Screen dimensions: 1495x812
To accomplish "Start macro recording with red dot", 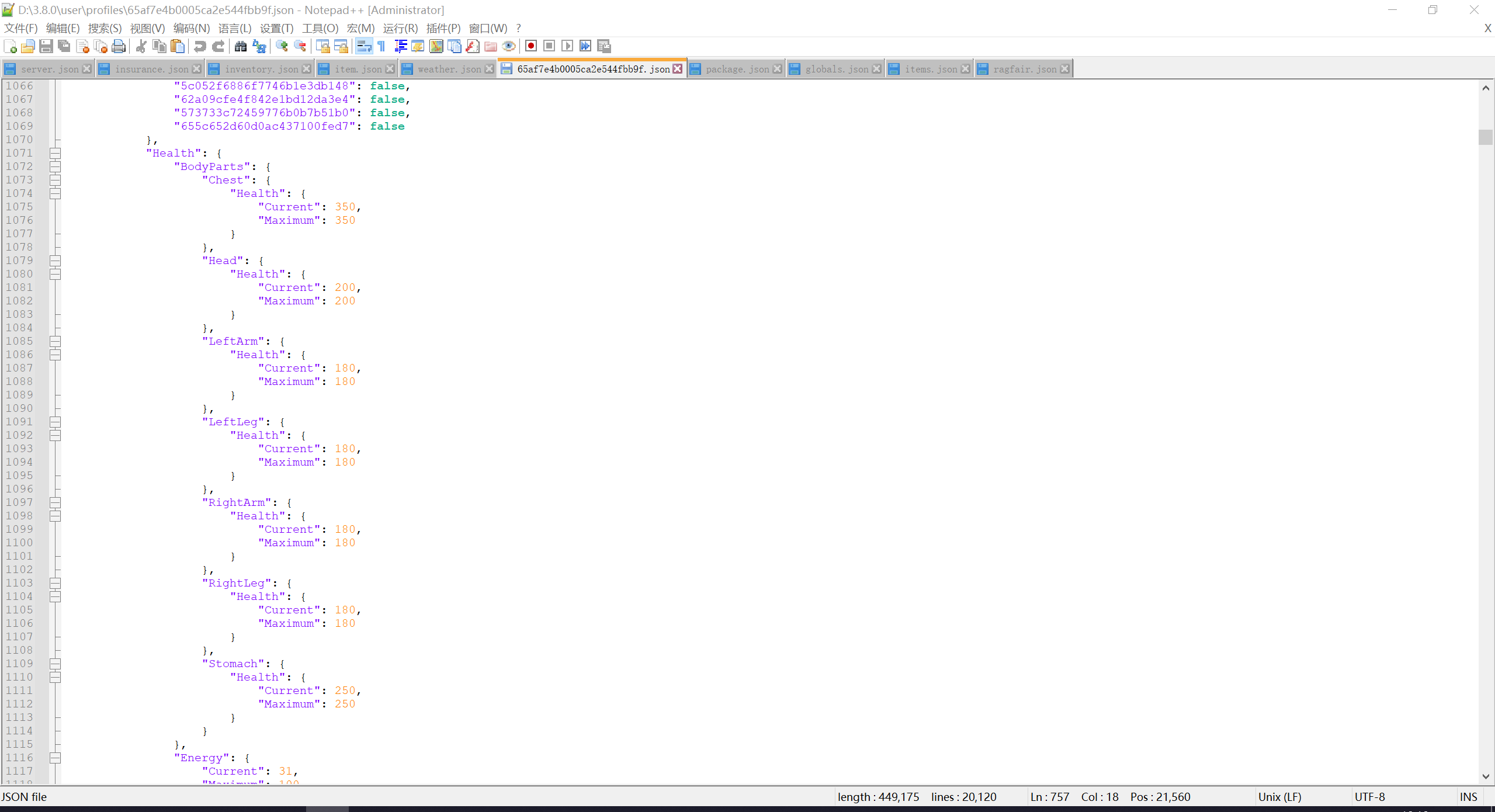I will point(530,46).
